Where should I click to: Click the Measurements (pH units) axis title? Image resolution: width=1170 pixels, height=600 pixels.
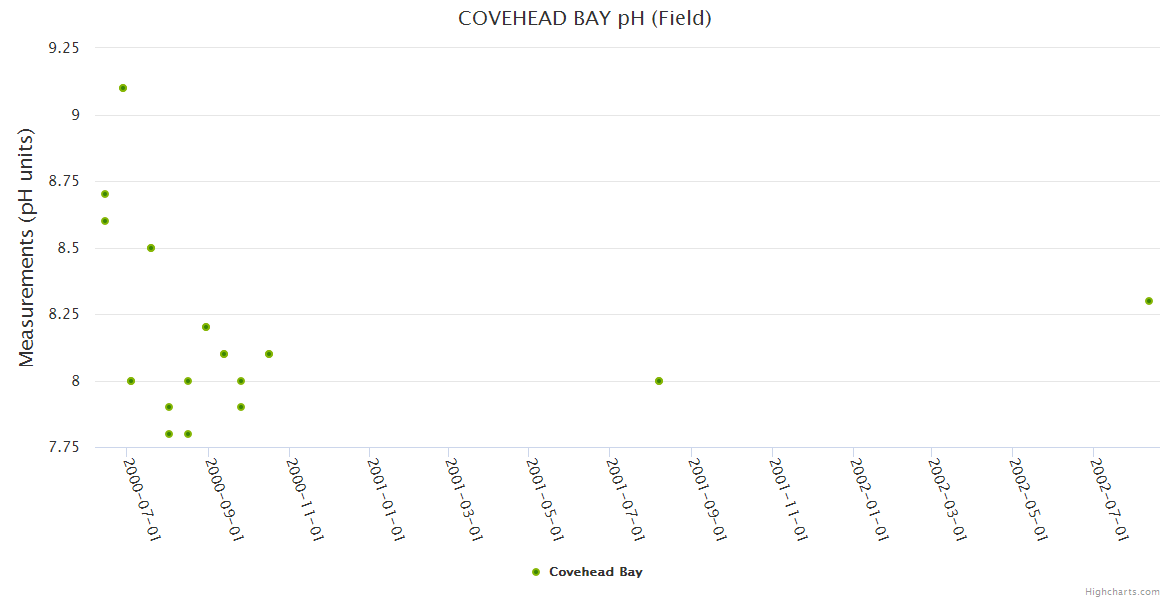pos(27,247)
